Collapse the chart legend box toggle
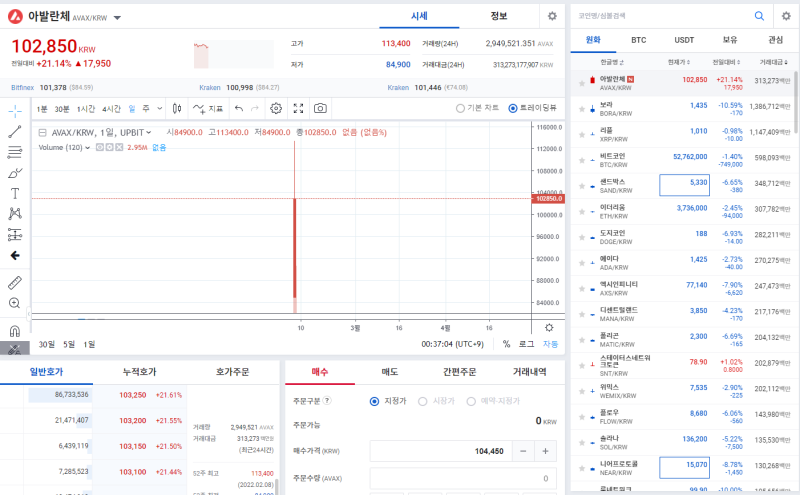Screen dimensions: 800x495 click(43, 133)
